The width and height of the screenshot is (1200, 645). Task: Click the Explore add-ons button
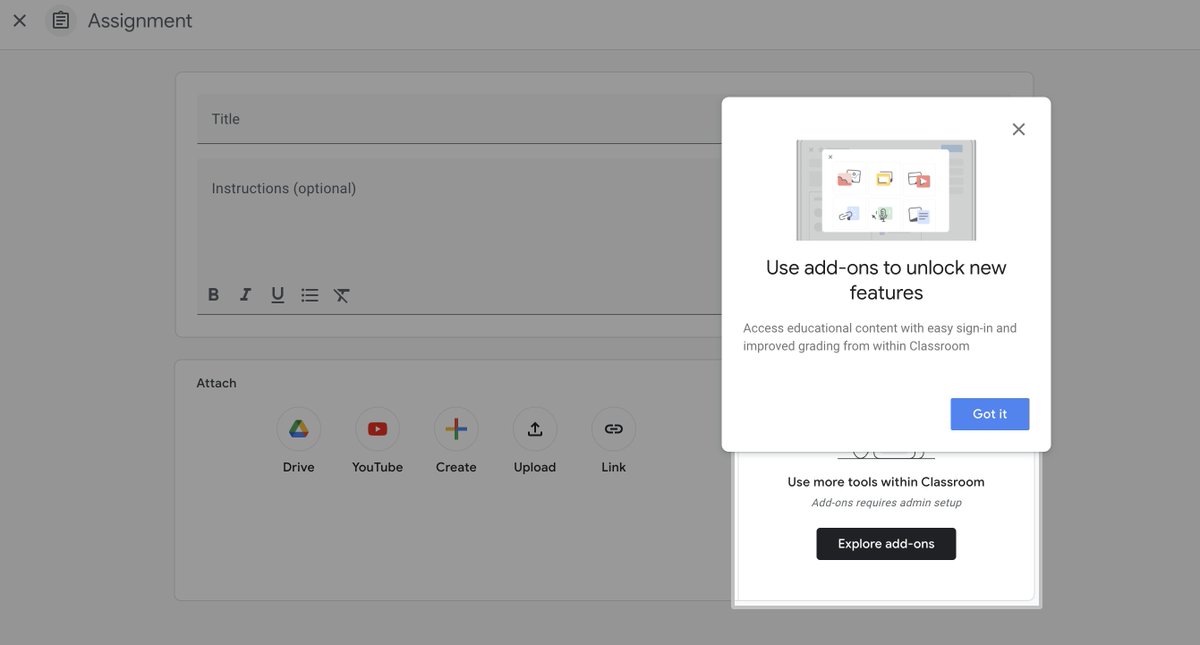point(885,543)
